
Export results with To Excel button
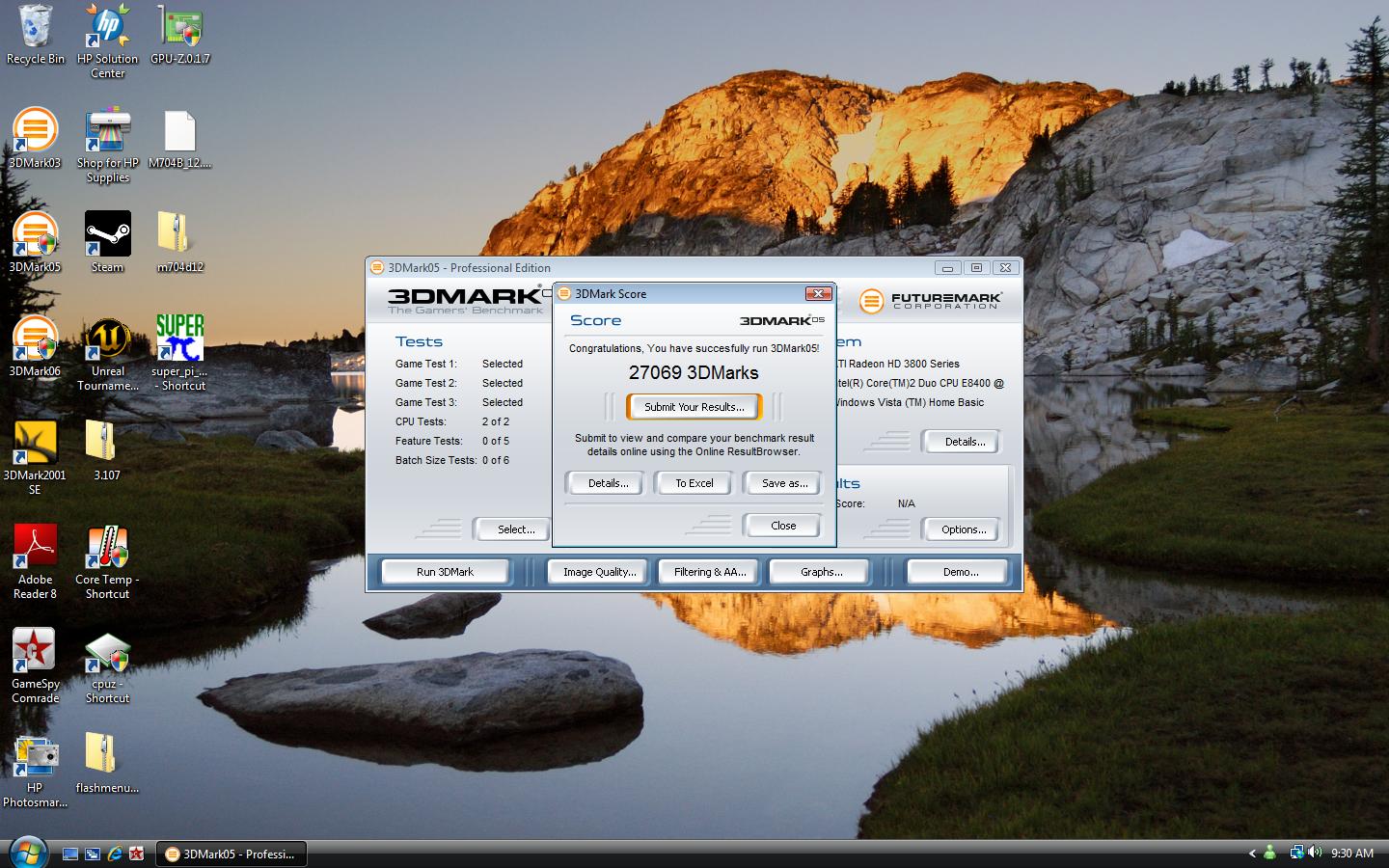point(694,483)
